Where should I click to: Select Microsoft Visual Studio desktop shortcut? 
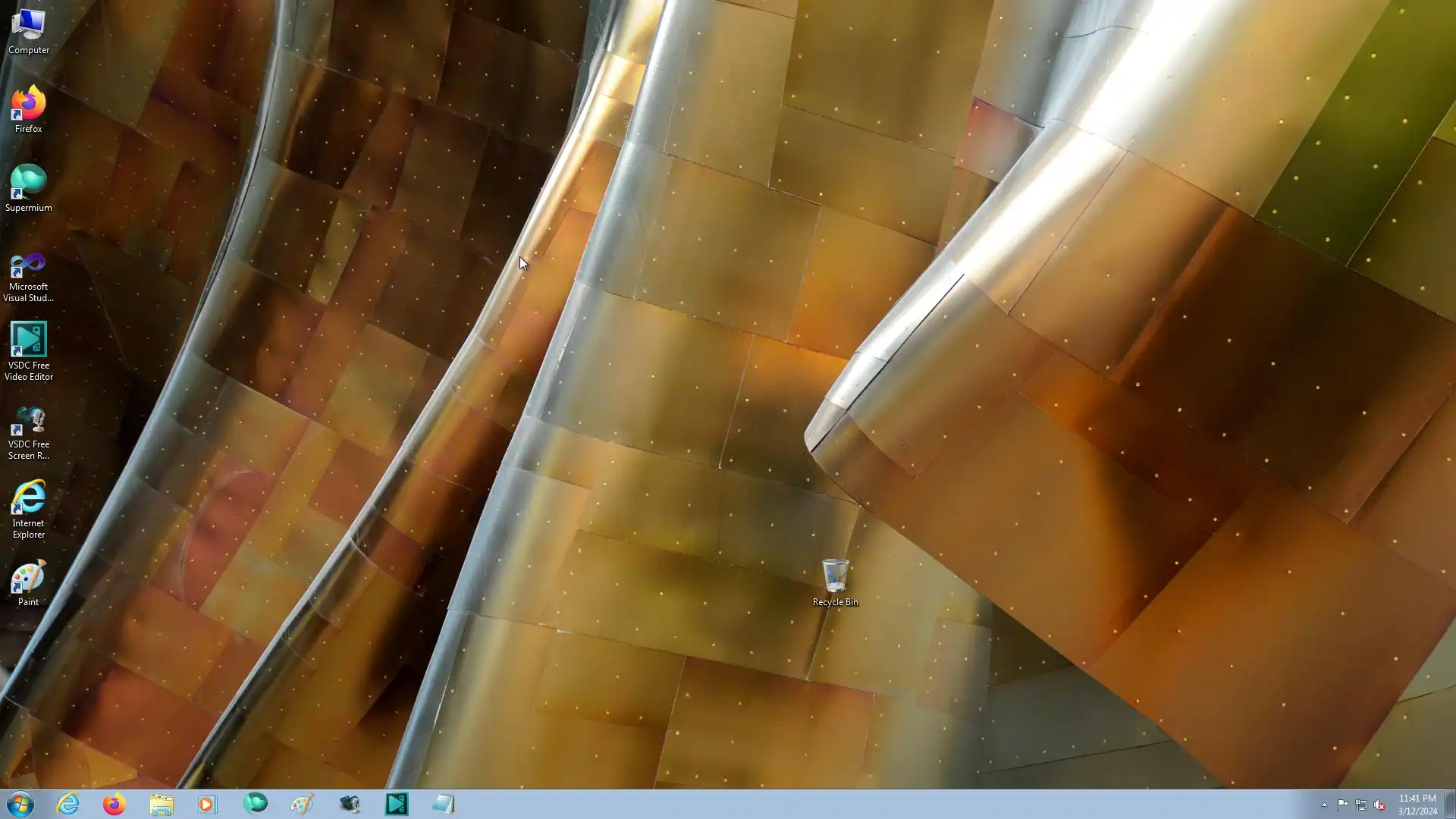(29, 277)
